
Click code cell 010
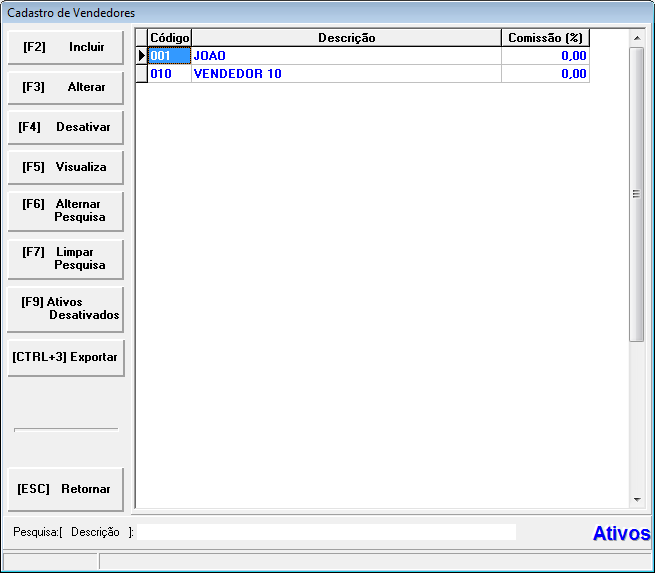169,74
